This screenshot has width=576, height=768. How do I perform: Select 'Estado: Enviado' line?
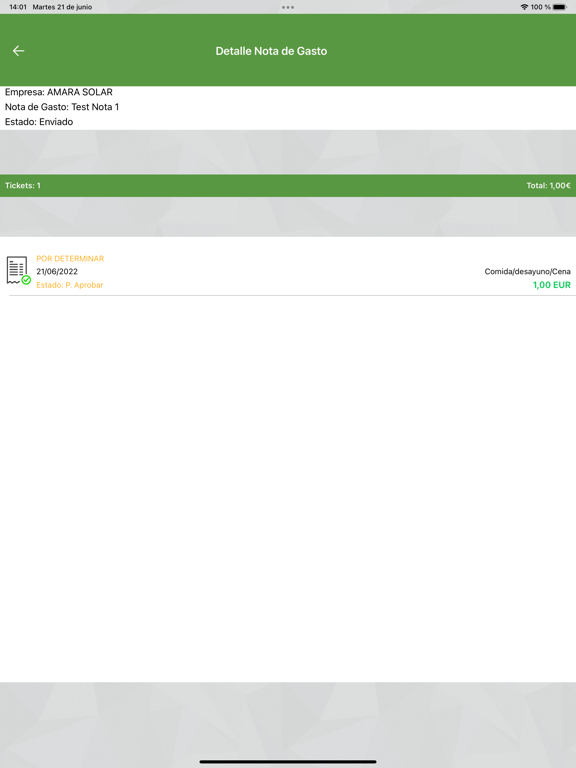(x=39, y=121)
